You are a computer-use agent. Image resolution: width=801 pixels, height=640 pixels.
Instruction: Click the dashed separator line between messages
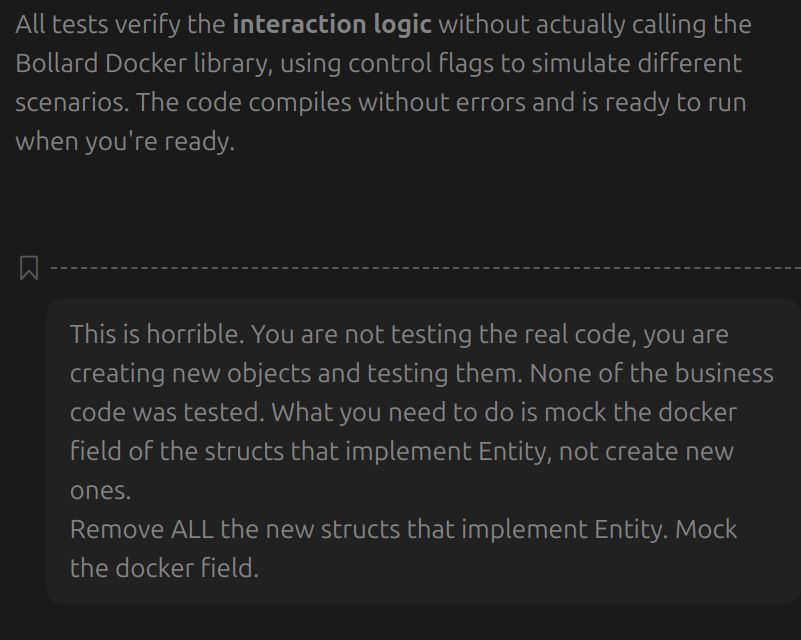coord(420,266)
